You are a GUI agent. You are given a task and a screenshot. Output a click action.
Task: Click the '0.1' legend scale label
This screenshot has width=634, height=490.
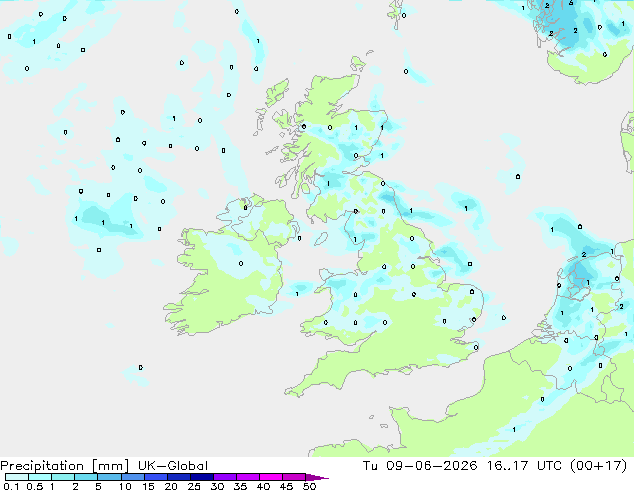[x=11, y=486]
